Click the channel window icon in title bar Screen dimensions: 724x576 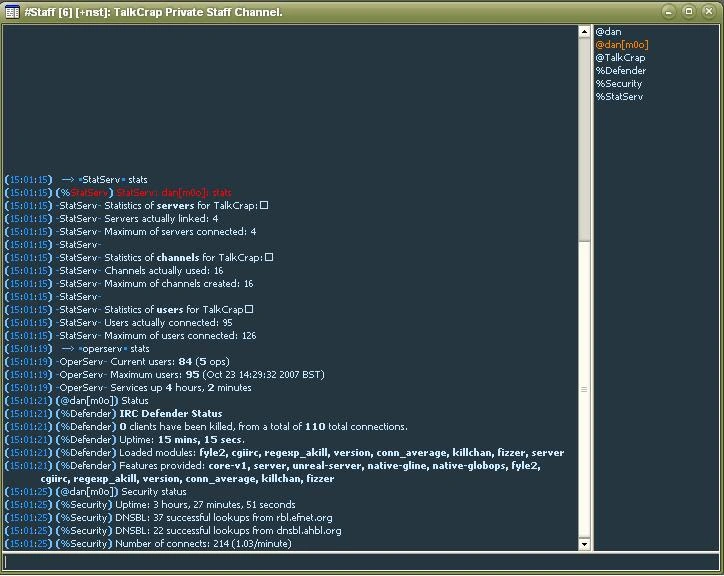12,12
